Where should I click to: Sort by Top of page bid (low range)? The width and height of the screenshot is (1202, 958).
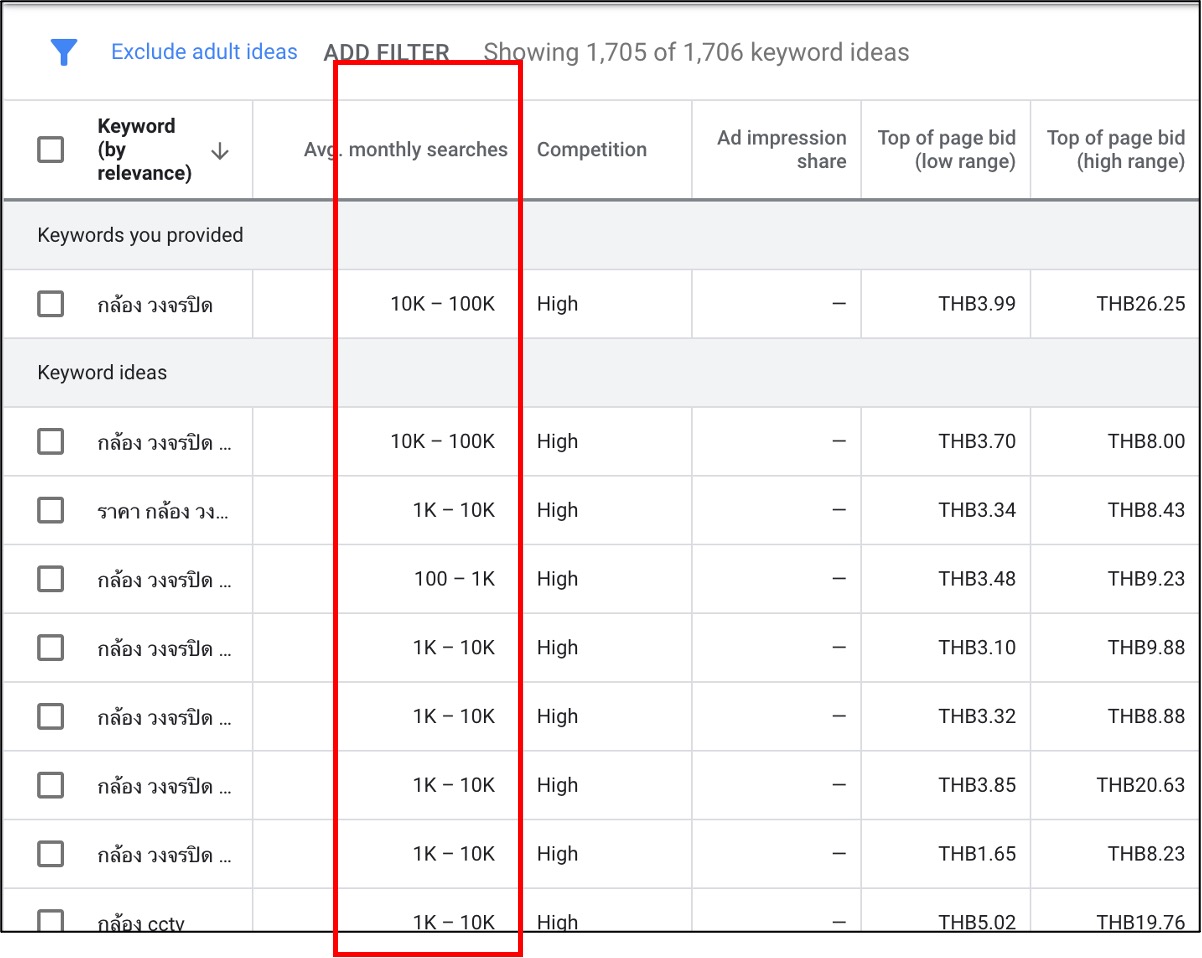pos(947,150)
